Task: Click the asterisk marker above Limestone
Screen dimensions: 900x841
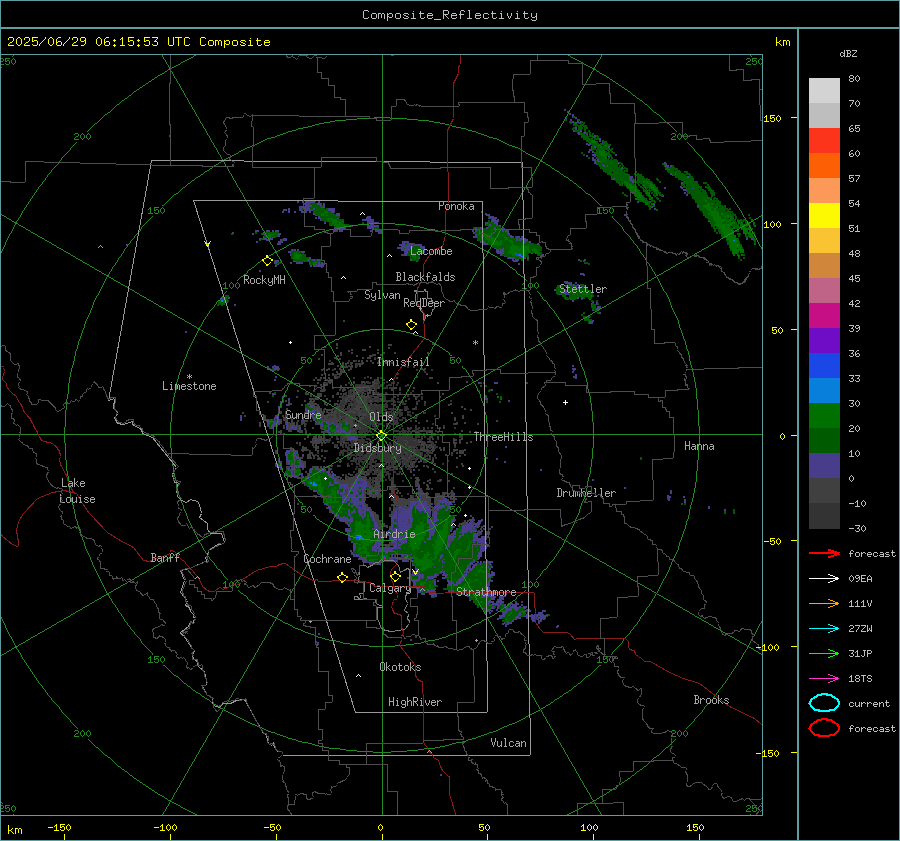Action: tap(189, 377)
